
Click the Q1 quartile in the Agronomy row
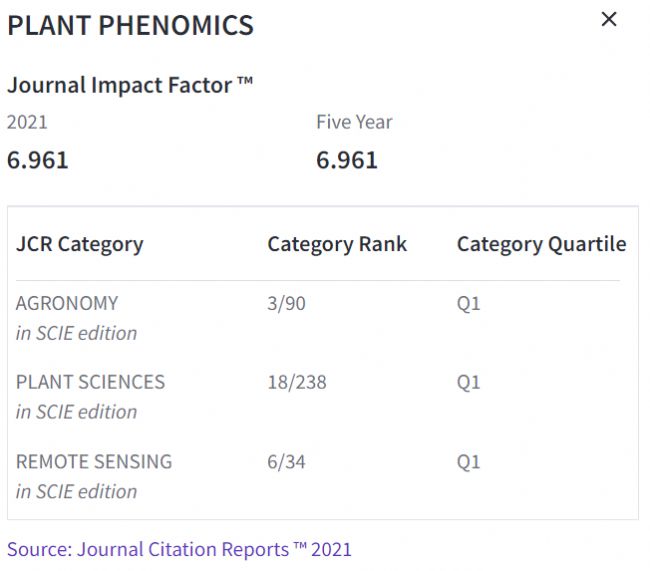click(x=468, y=303)
